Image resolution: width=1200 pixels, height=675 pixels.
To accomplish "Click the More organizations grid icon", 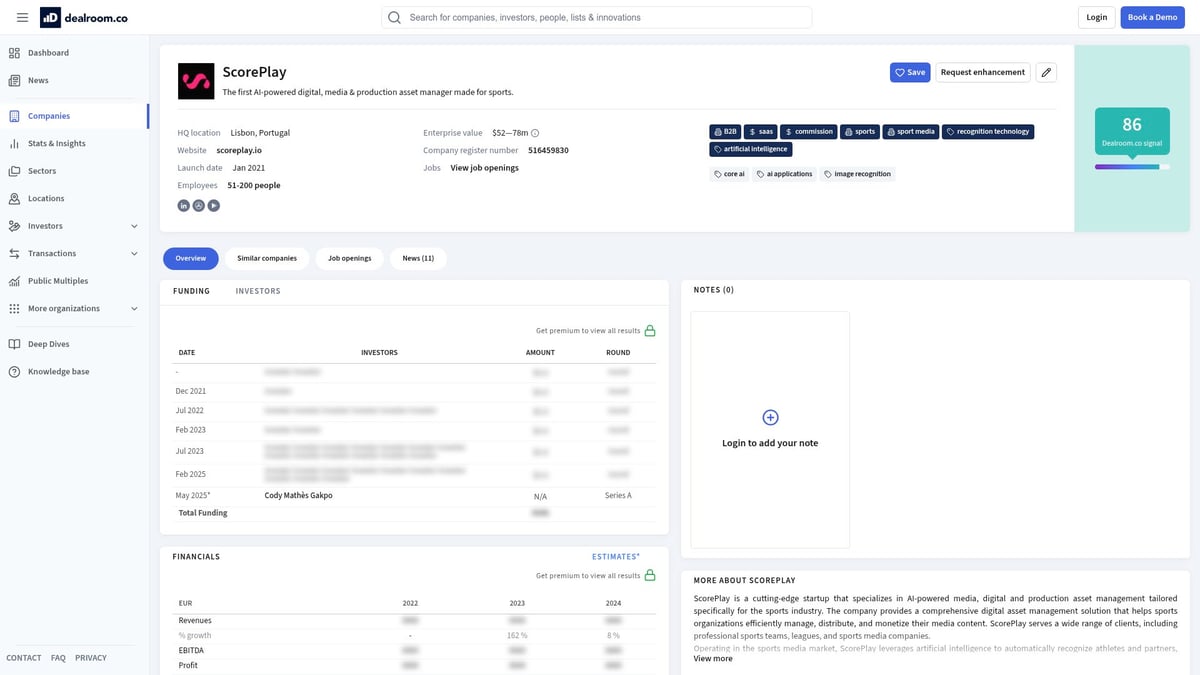I will tap(14, 308).
